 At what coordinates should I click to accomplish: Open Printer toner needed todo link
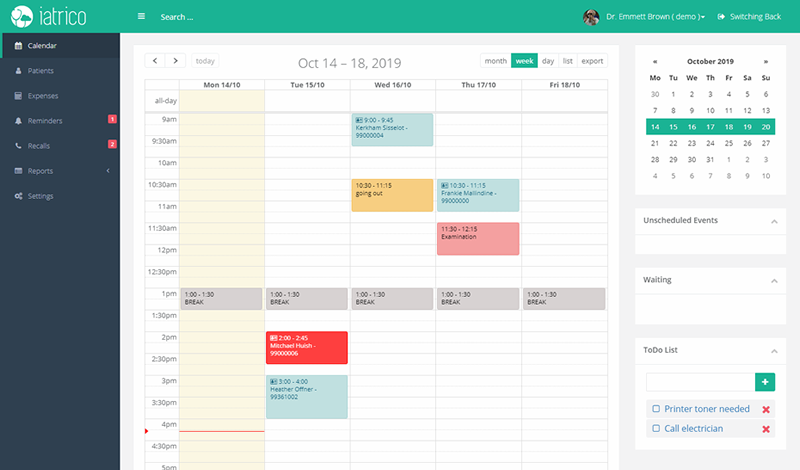[x=707, y=409]
